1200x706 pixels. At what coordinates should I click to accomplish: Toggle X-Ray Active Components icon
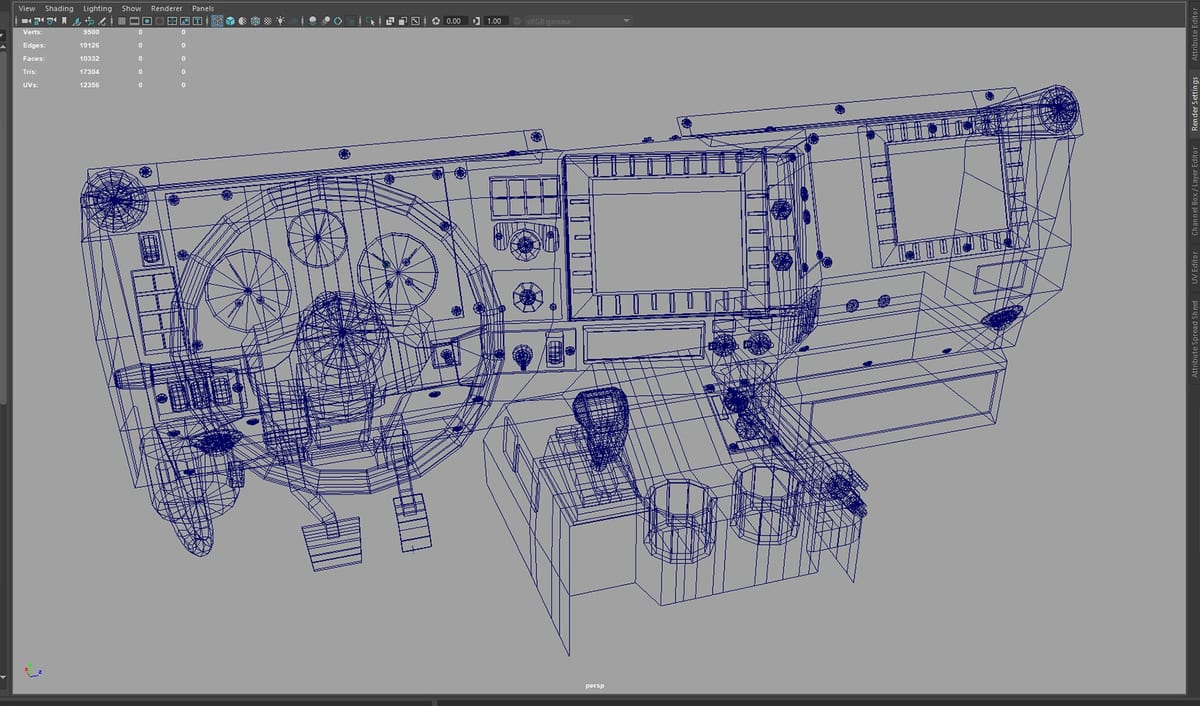(x=402, y=21)
